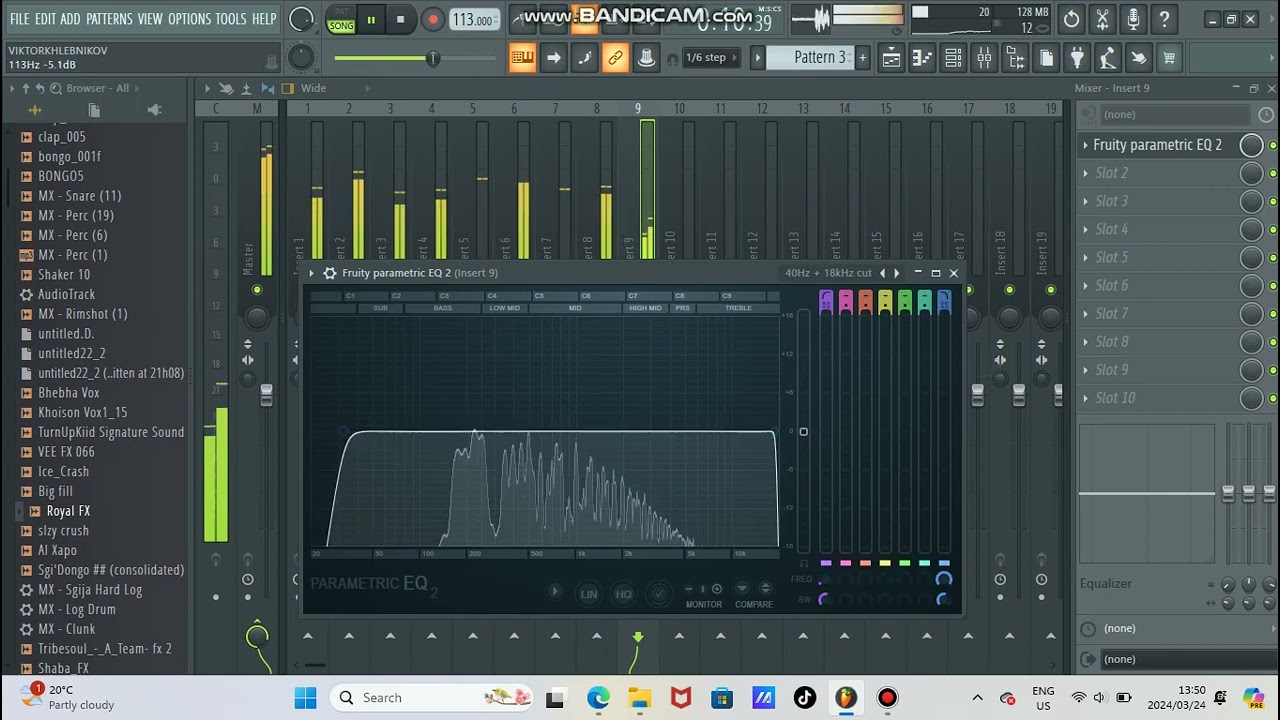
Task: Click the Master track fader handle
Action: 266,395
